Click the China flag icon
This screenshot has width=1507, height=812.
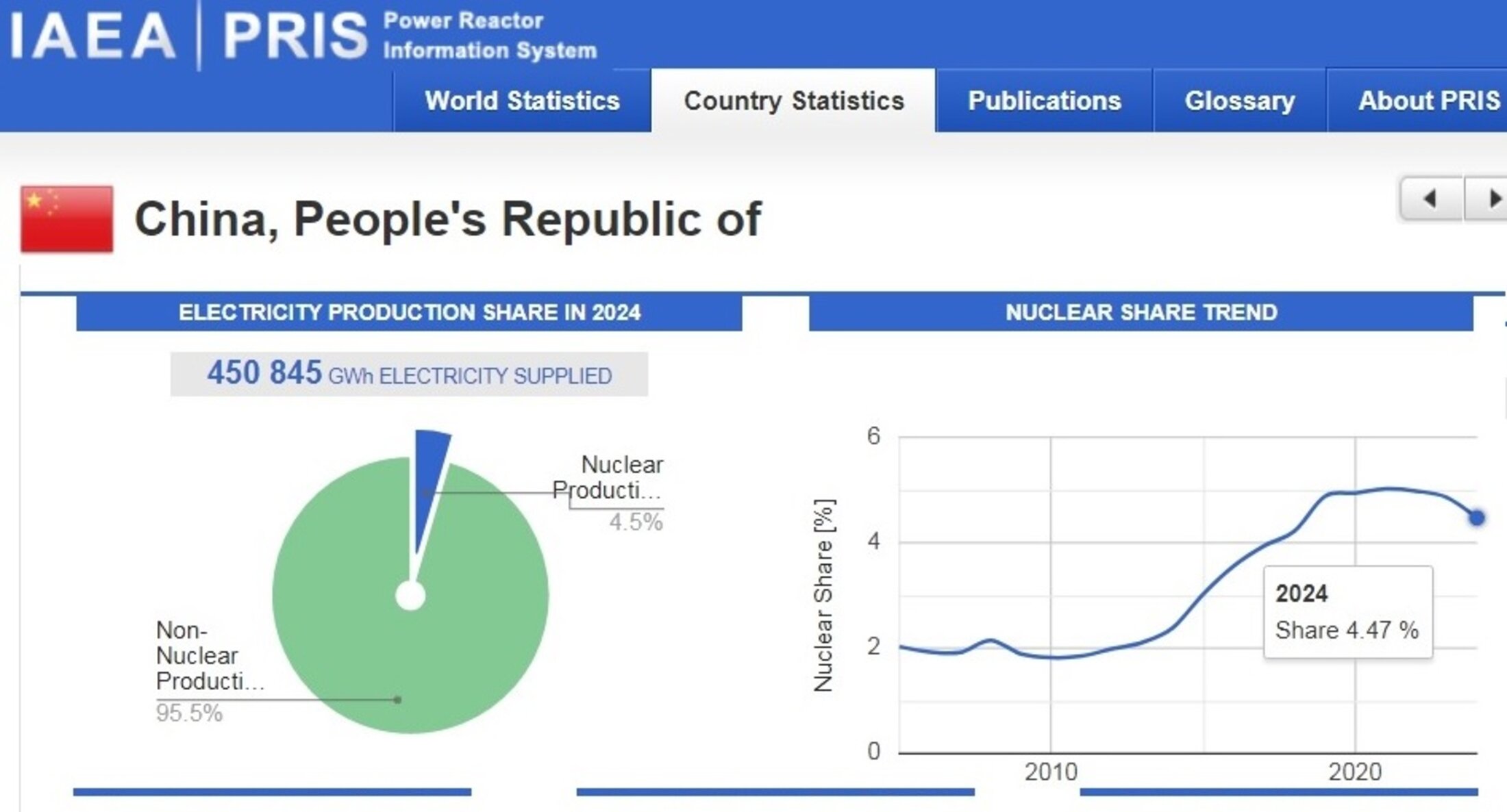pos(66,219)
